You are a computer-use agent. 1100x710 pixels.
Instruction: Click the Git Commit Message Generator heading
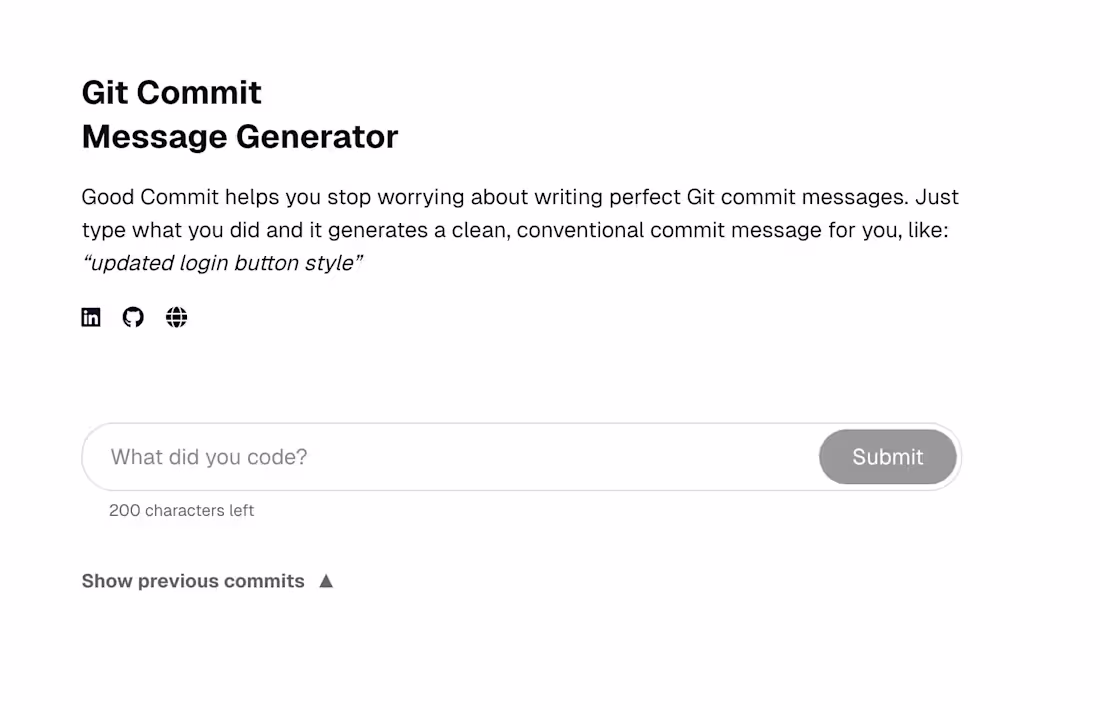tap(240, 114)
